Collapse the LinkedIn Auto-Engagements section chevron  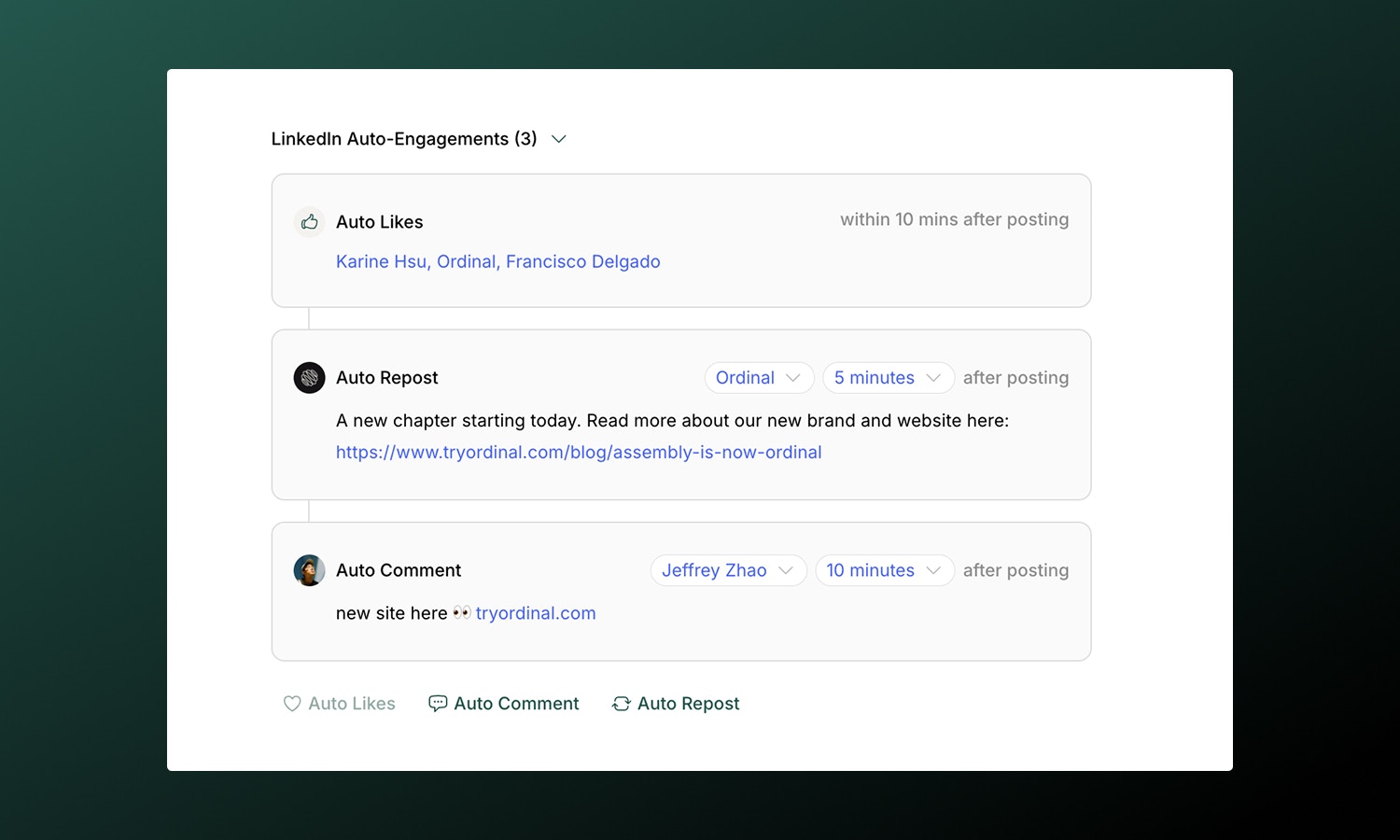(559, 139)
